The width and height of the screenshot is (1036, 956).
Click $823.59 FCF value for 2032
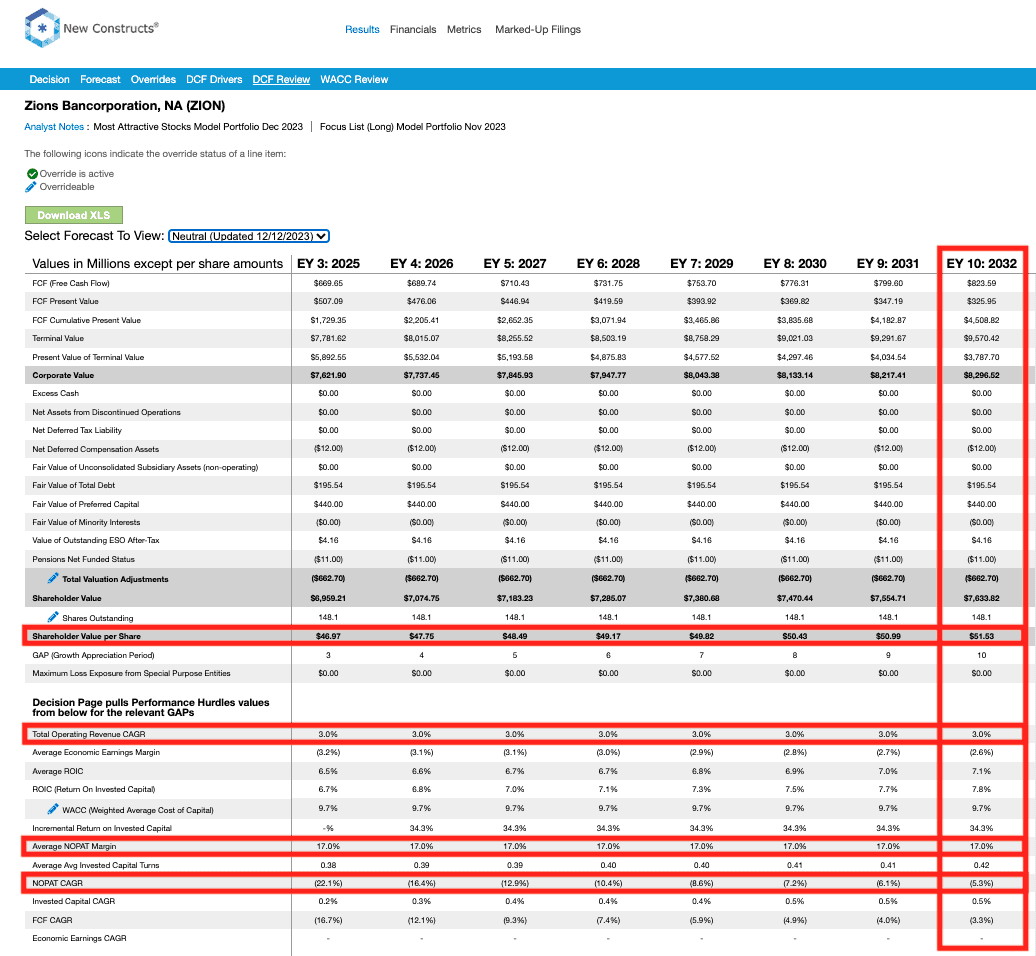[x=982, y=283]
